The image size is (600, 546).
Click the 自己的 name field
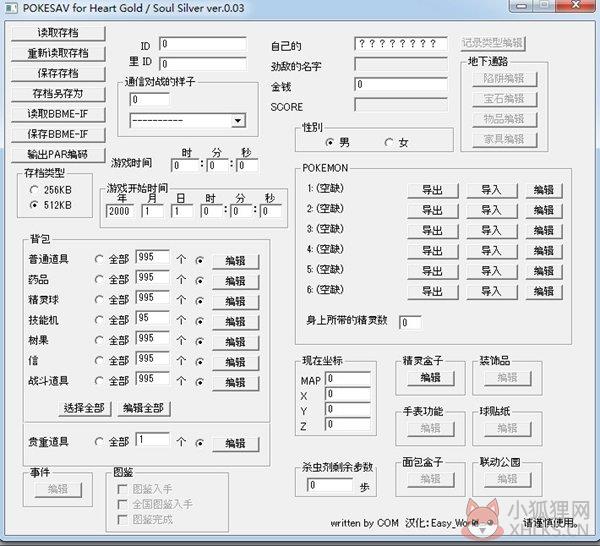tap(401, 44)
